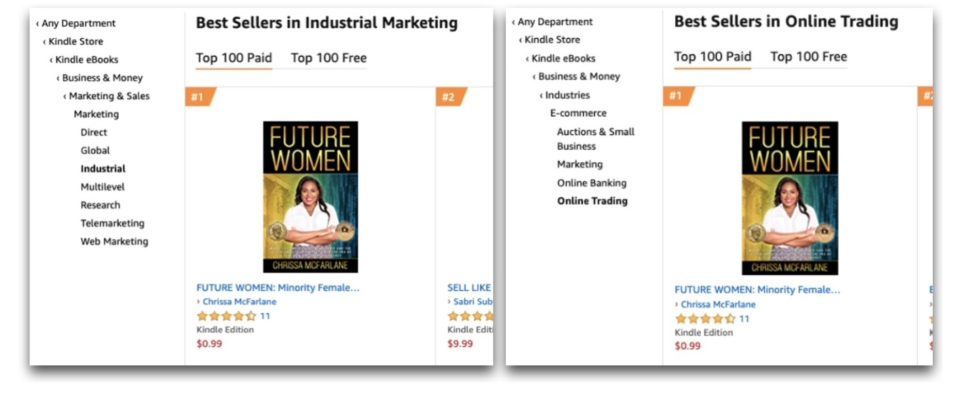Viewport: 959px width, 393px height.
Task: Click #1 rank badge in Online Trading
Action: 678,96
